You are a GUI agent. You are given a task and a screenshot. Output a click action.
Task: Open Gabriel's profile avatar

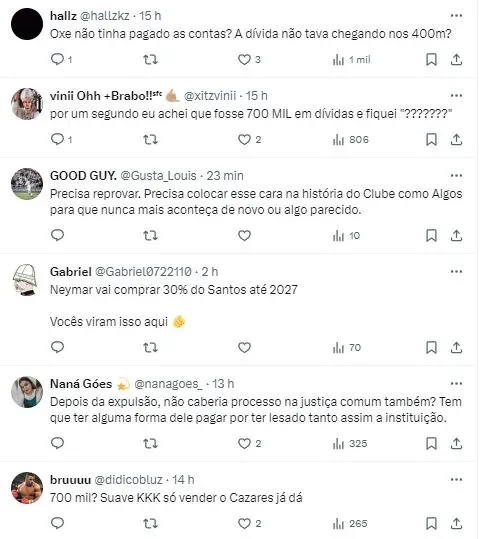pyautogui.click(x=27, y=280)
